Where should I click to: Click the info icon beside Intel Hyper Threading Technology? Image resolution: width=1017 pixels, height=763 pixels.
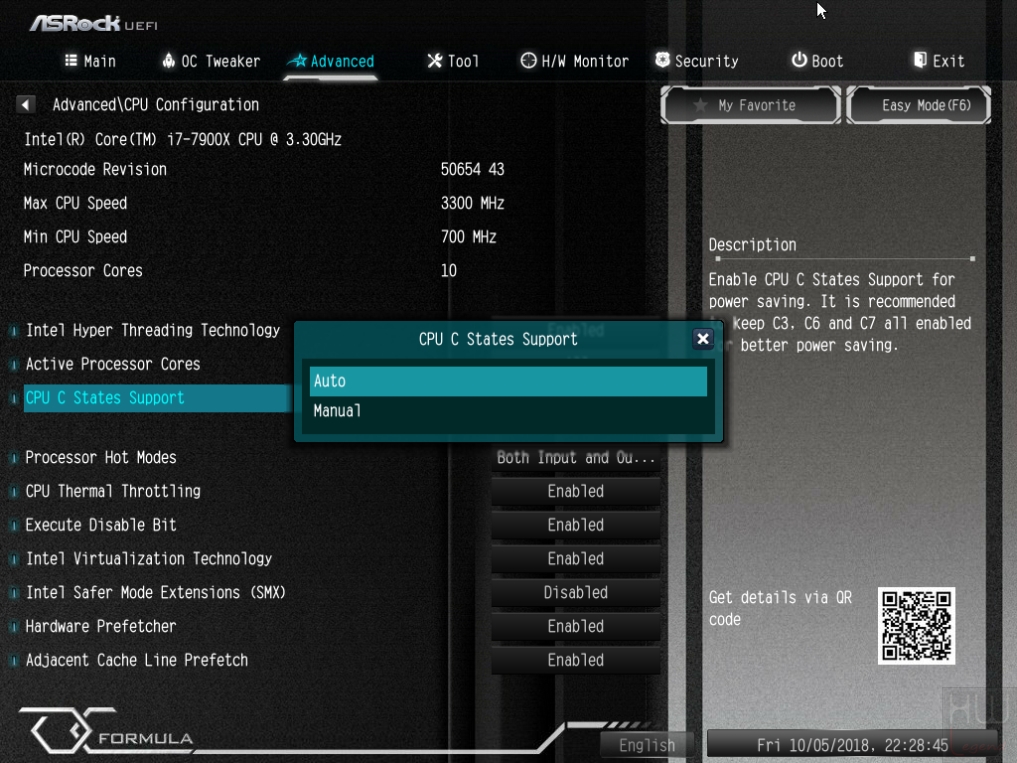(13, 331)
